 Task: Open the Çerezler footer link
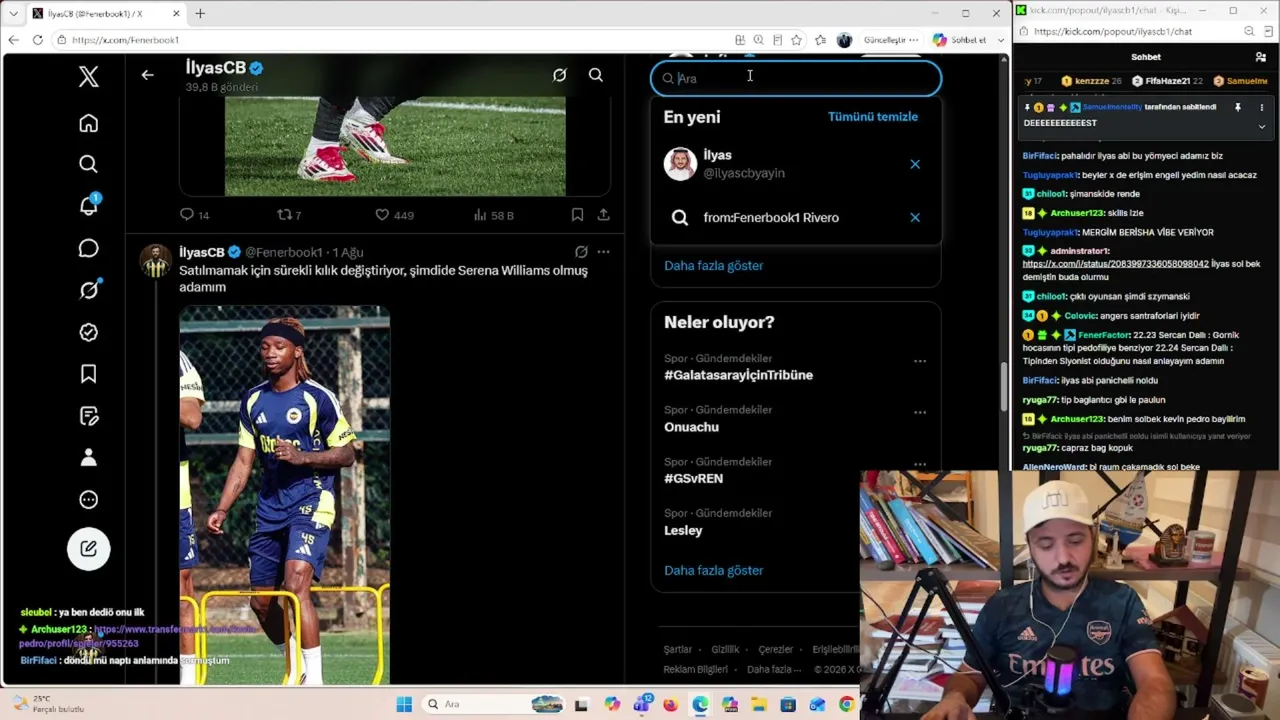(776, 650)
